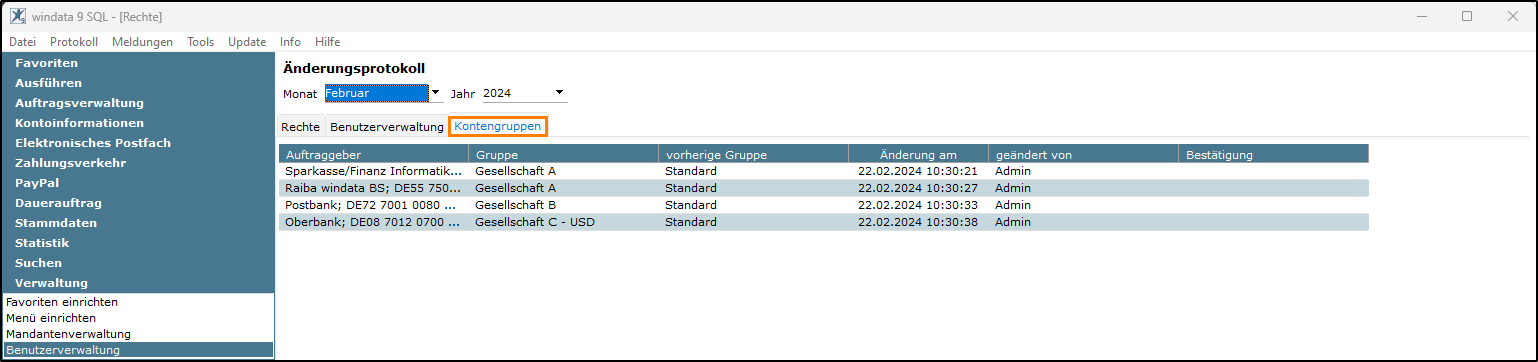The image size is (1538, 362).
Task: Click the timestamp 22.02.2024 10:30:27
Action: (918, 188)
